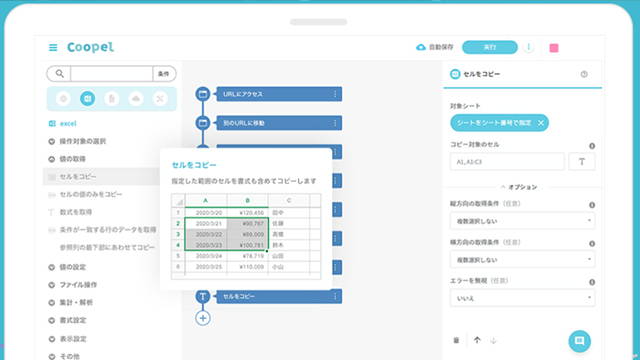Click the セルをコピー panel header icon

[x=455, y=74]
